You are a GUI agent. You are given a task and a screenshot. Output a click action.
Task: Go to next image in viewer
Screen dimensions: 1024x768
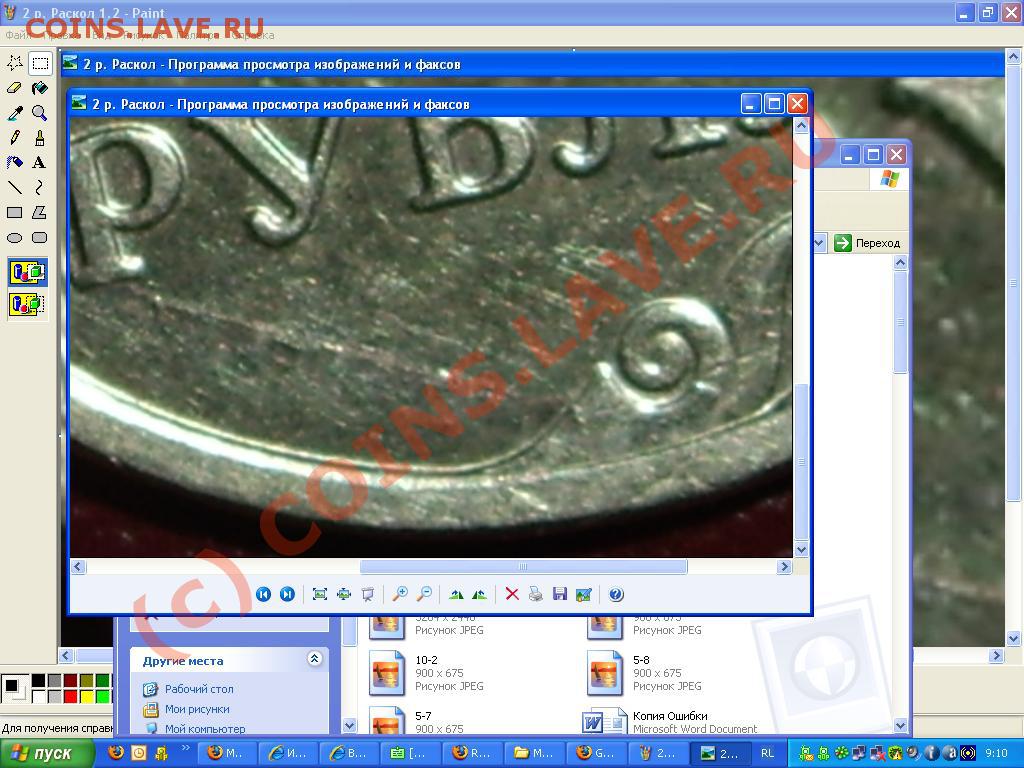coord(287,594)
